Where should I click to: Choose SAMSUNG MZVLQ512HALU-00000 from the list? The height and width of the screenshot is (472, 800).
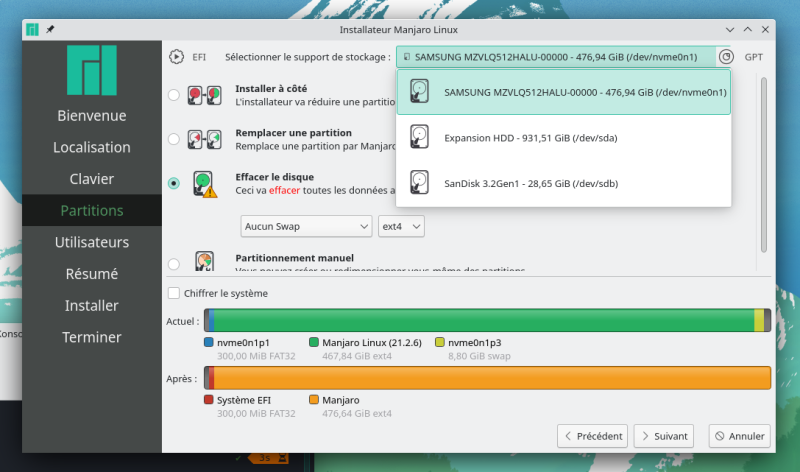pos(563,92)
